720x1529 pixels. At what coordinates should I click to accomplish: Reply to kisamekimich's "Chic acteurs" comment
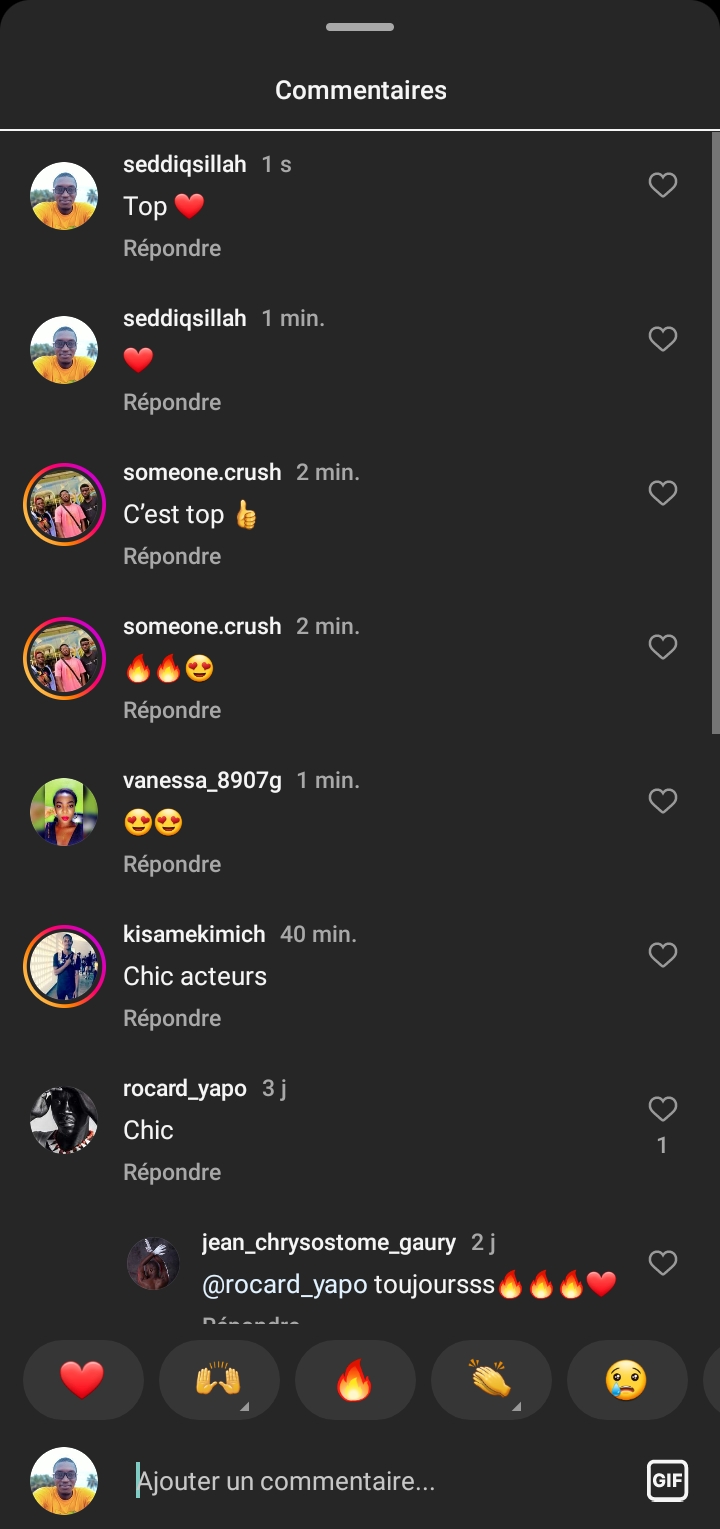pos(172,1018)
